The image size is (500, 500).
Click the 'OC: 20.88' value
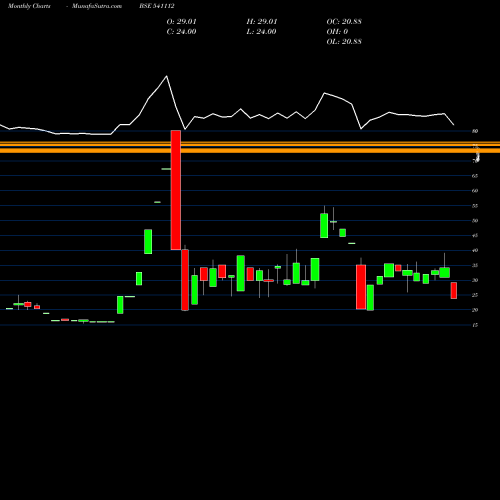(x=344, y=22)
